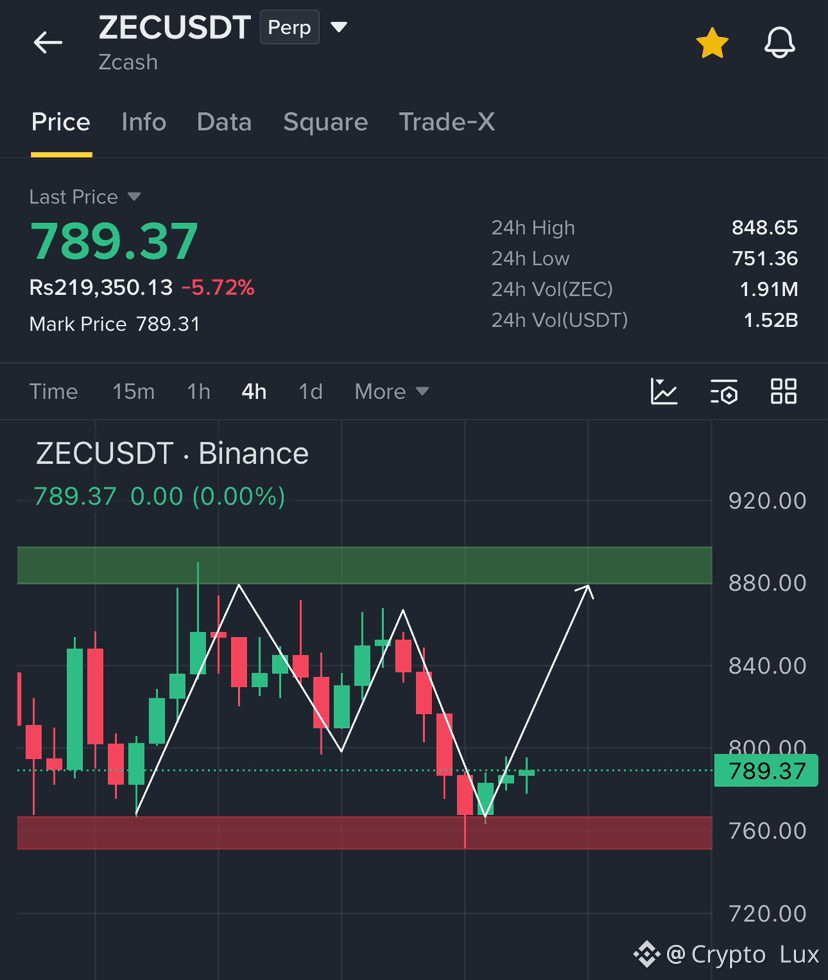Go back with the left arrow
828x980 pixels.
48,42
